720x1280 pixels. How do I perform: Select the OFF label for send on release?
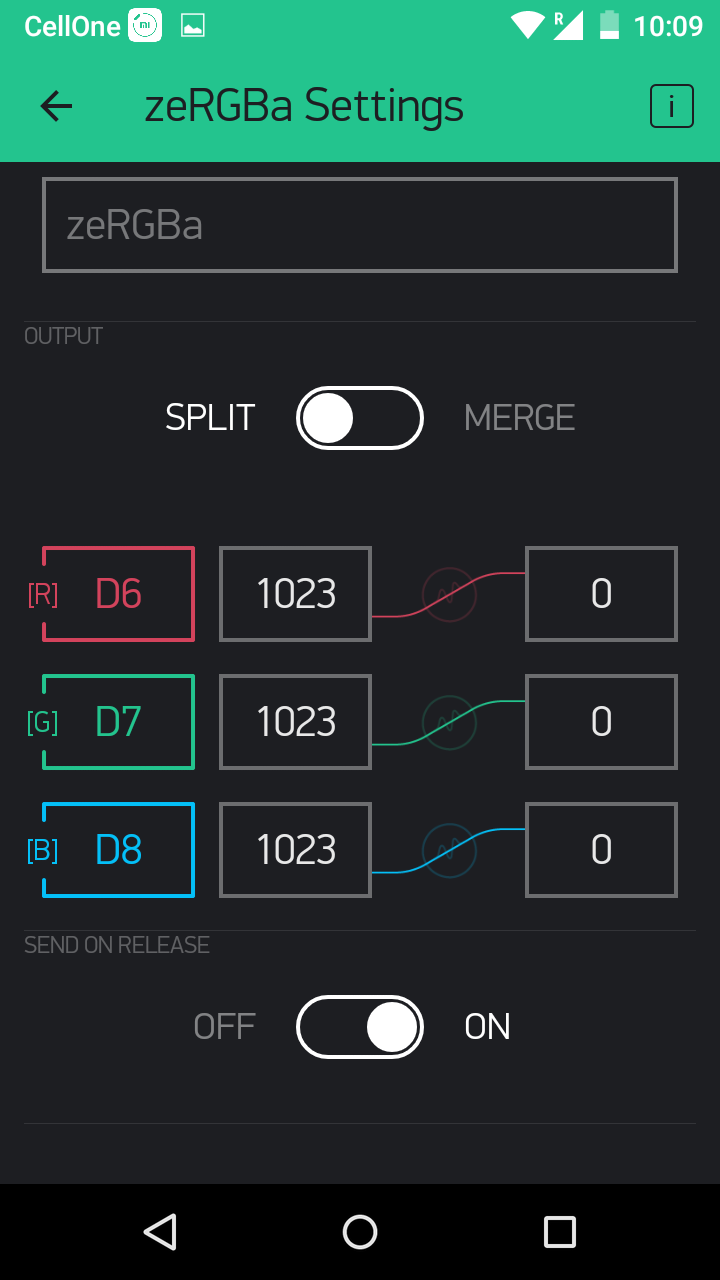pyautogui.click(x=225, y=1027)
